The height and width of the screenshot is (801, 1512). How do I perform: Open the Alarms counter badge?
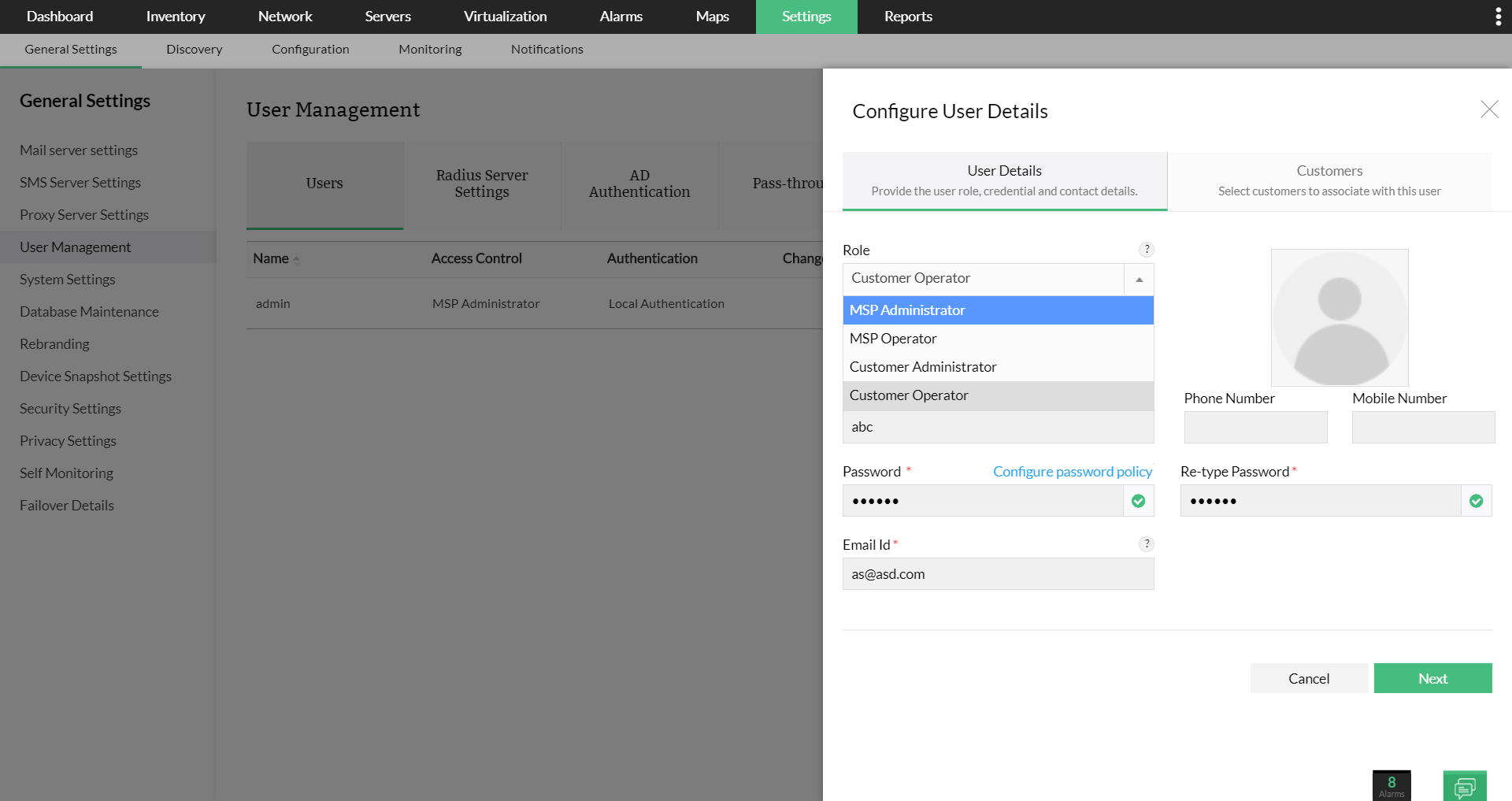1392,785
